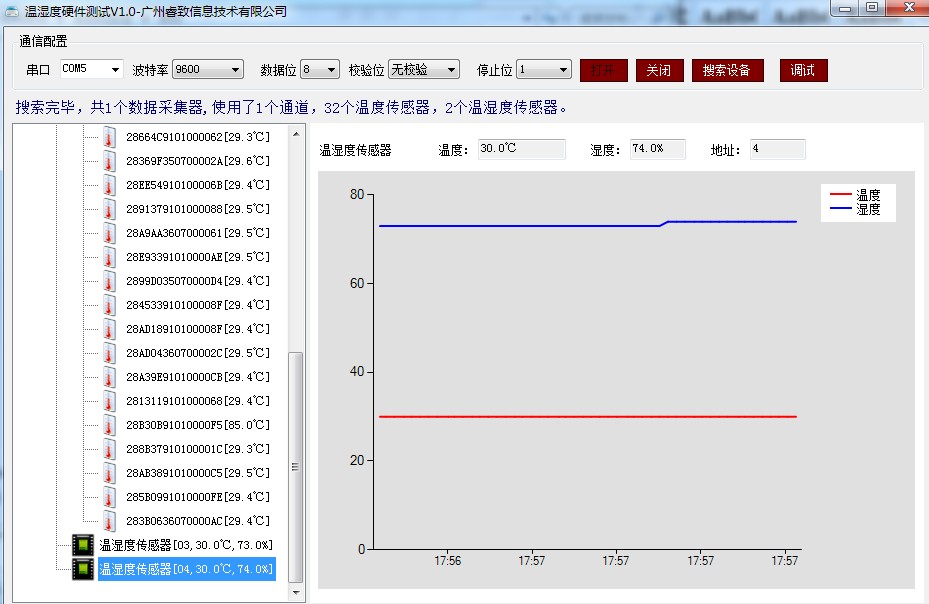Click chip icon of humidity sensor 03
Viewport: 929px width, 604px height.
pyautogui.click(x=83, y=545)
